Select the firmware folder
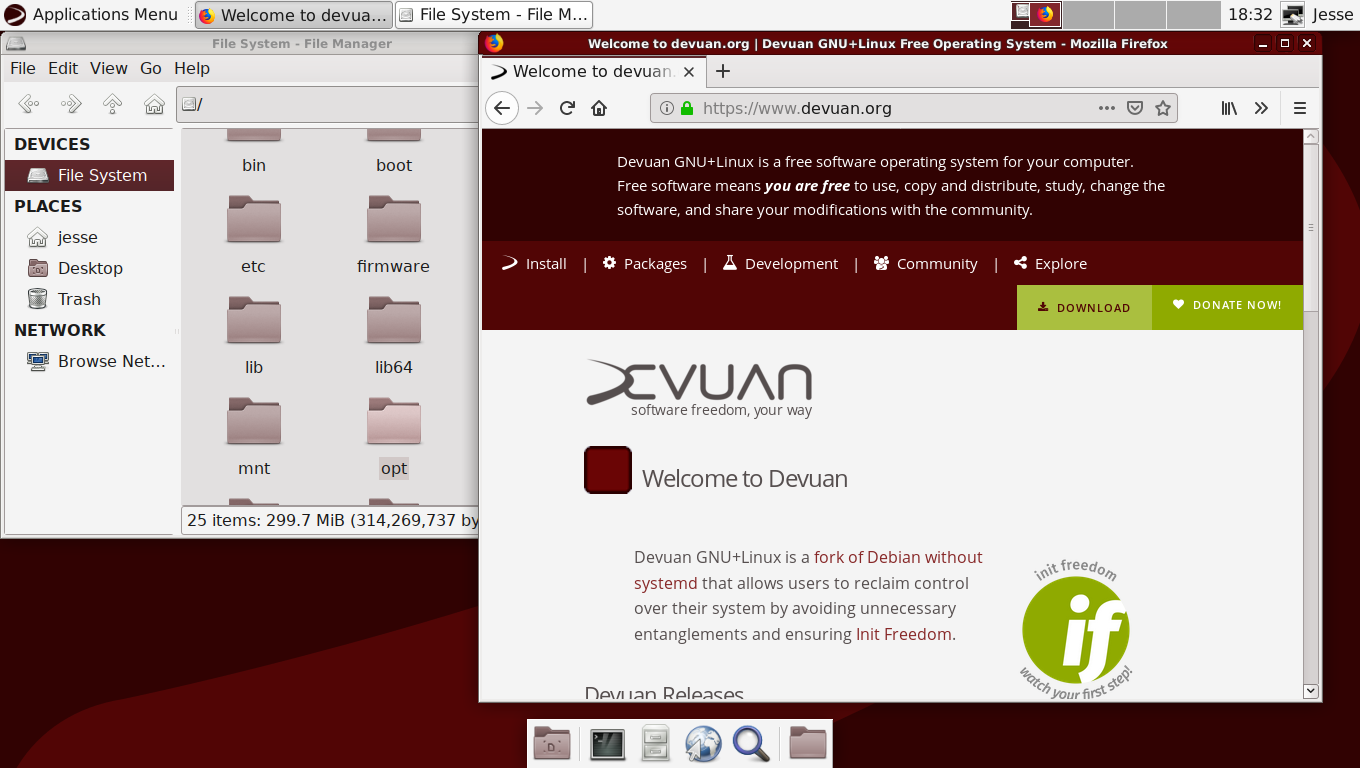Viewport: 1360px width, 768px height. tap(394, 234)
